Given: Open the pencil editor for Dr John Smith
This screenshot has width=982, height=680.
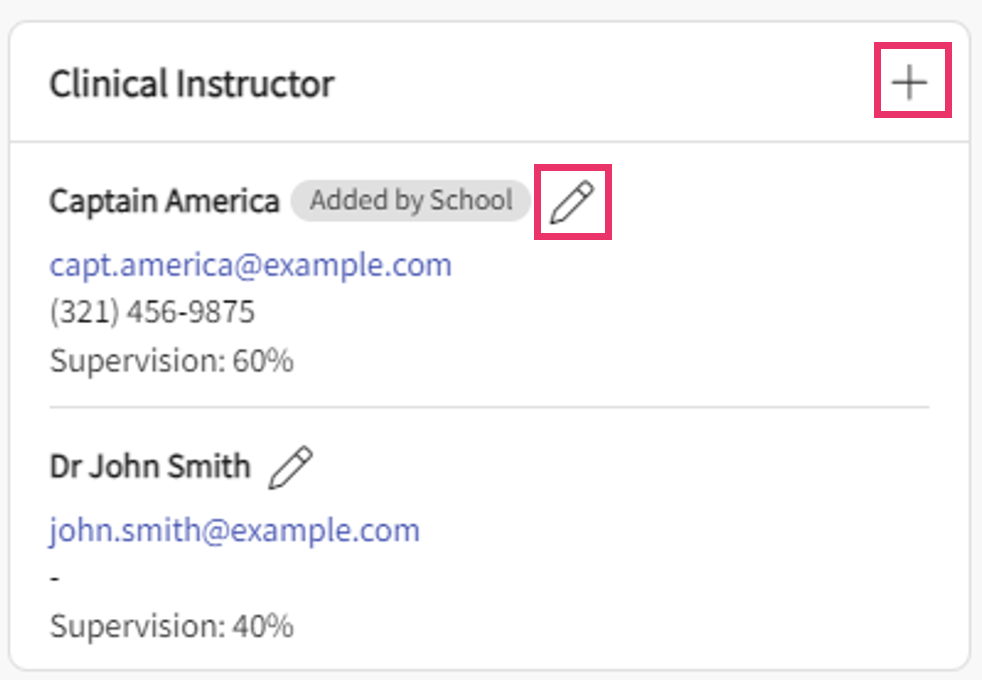Looking at the screenshot, I should pos(291,467).
